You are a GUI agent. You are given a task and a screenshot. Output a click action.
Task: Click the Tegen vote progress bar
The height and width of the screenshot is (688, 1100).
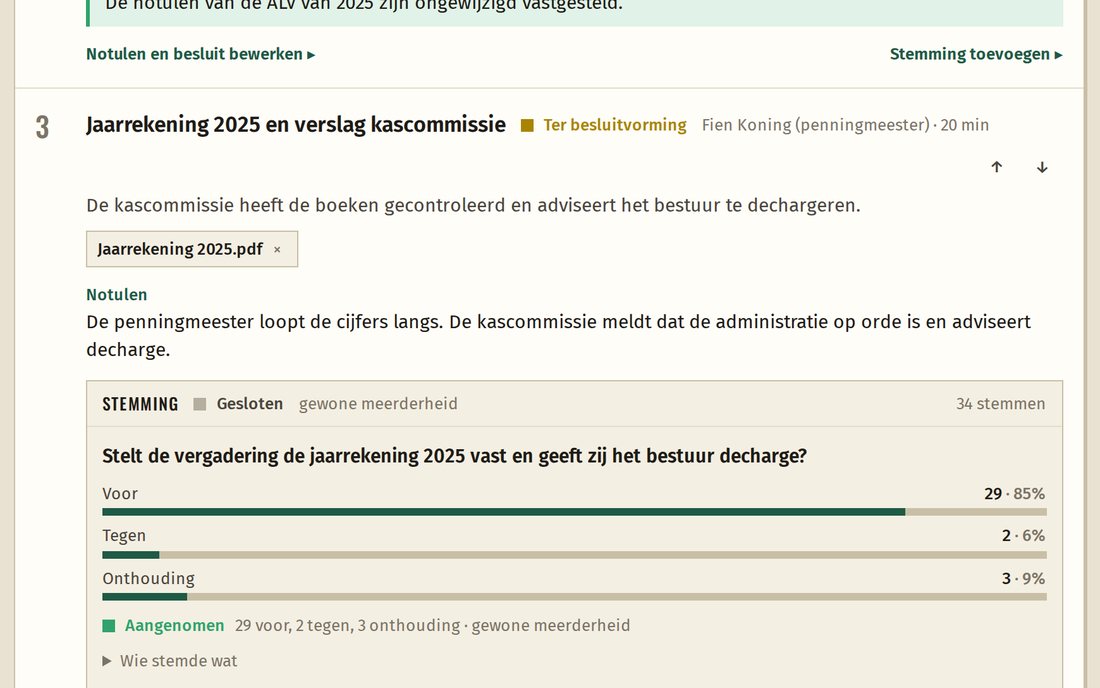pos(575,555)
